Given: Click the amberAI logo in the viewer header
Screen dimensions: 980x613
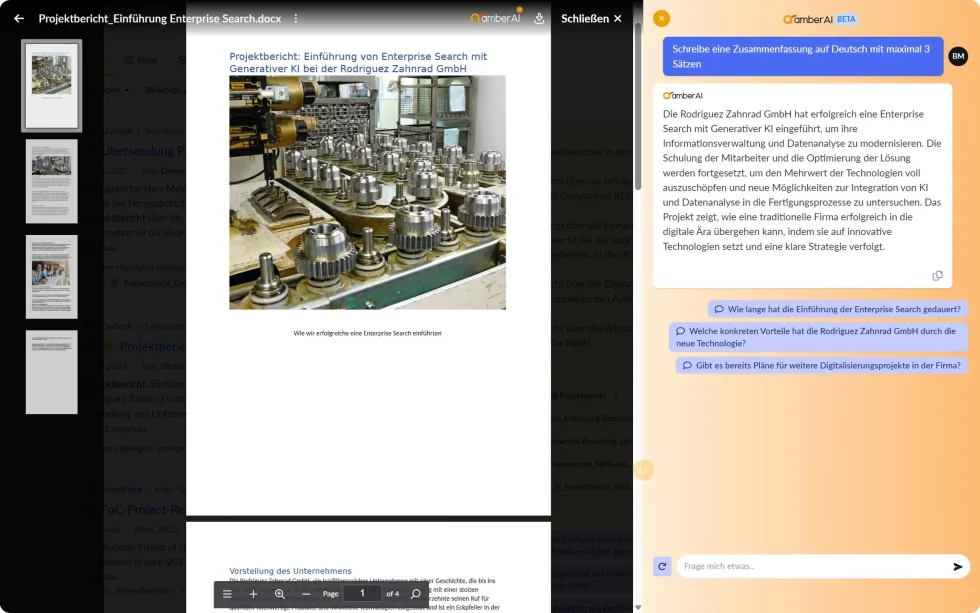Looking at the screenshot, I should pos(496,18).
